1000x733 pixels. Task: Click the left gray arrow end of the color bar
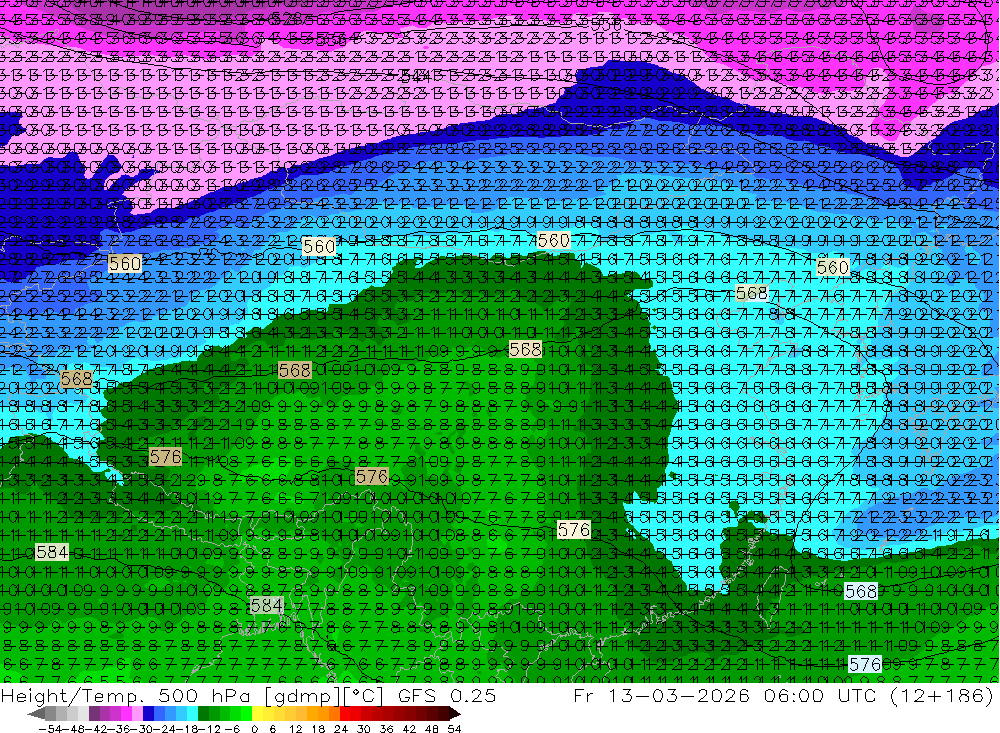click(36, 713)
